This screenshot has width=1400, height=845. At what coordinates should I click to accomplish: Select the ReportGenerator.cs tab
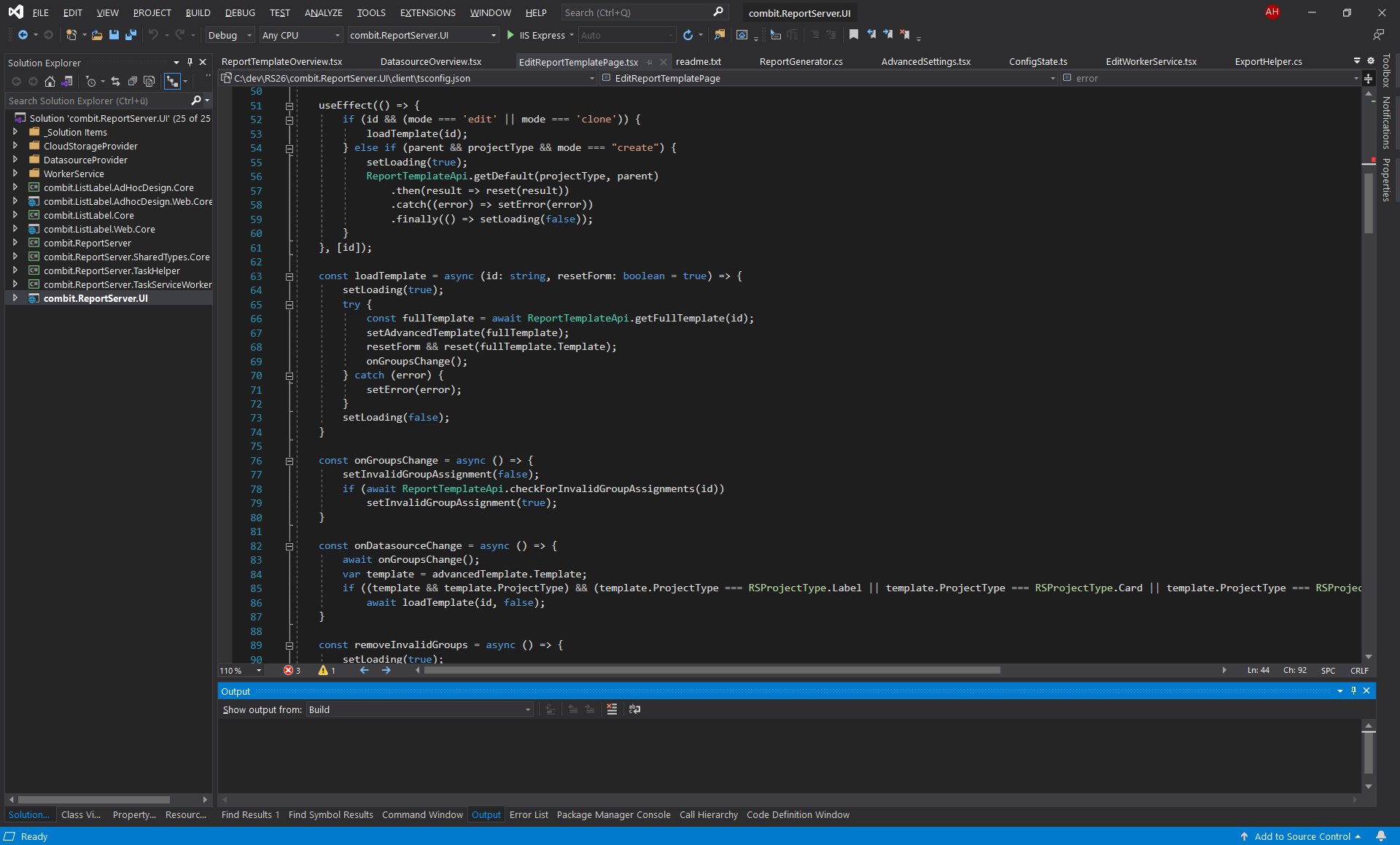[800, 62]
